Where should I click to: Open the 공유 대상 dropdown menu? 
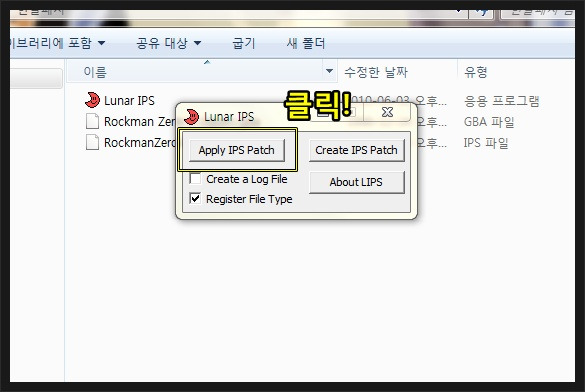(x=169, y=43)
